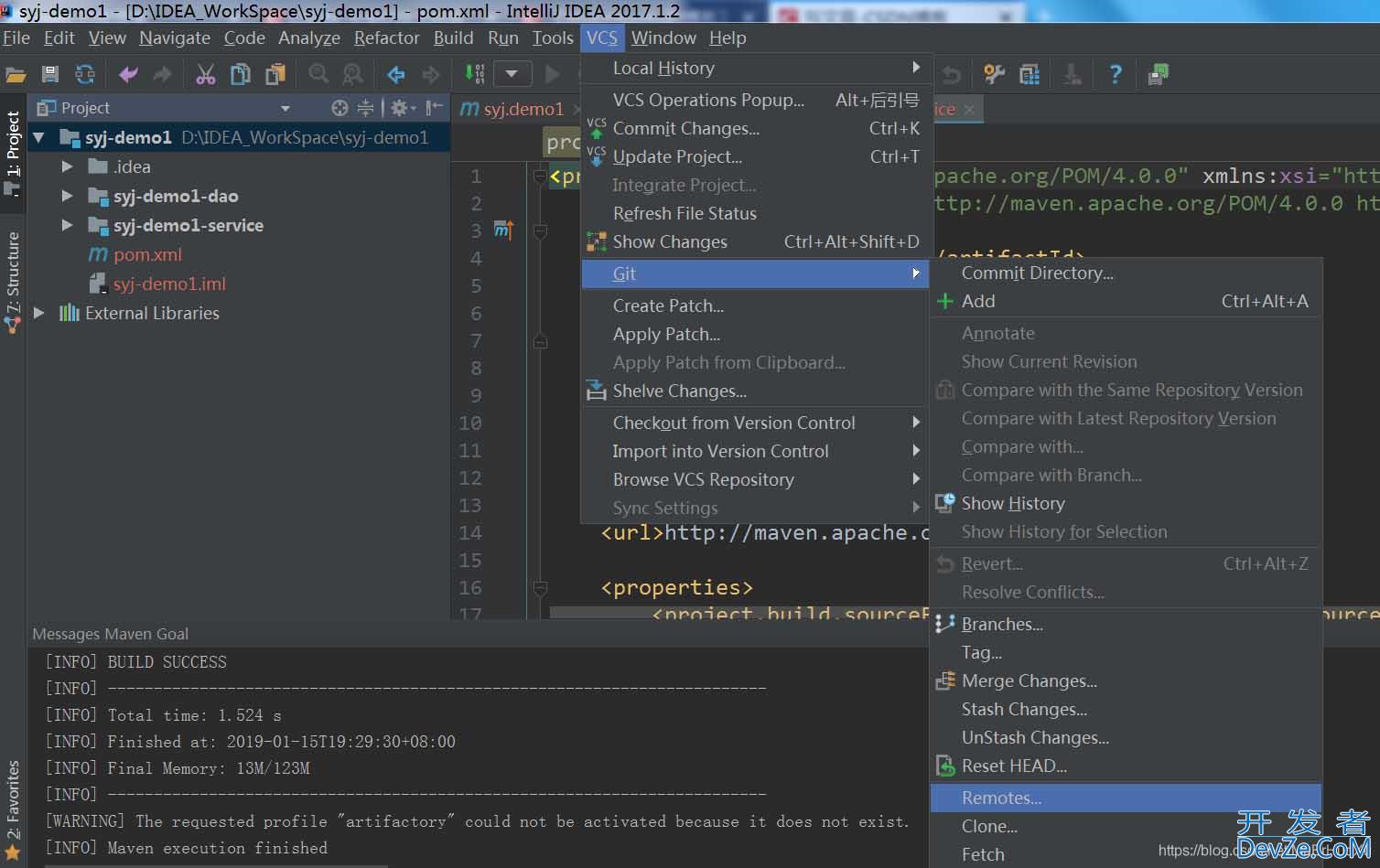
Task: Expand the .idea folder arrow
Action: click(67, 167)
